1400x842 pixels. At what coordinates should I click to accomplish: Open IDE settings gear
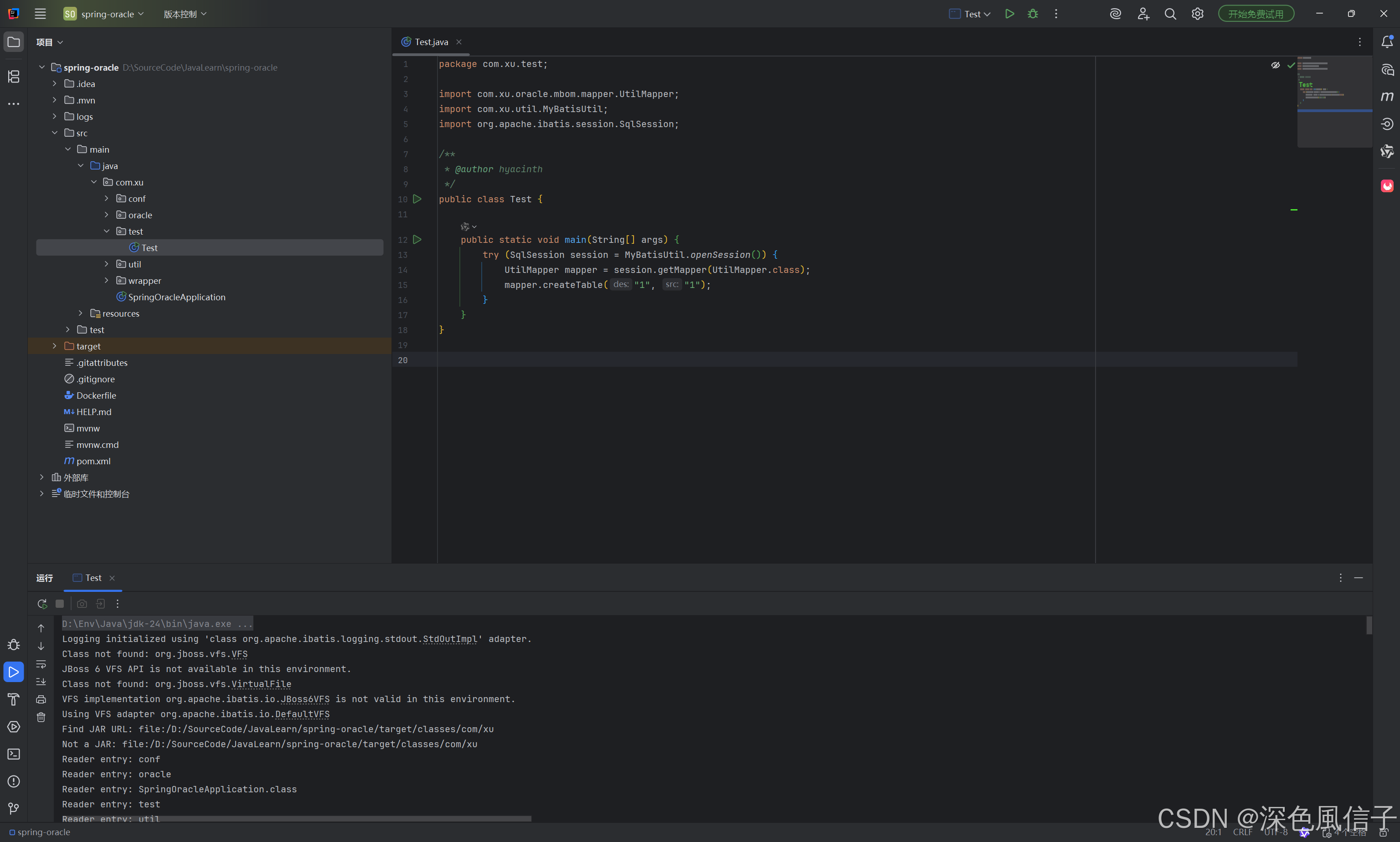tap(1197, 14)
